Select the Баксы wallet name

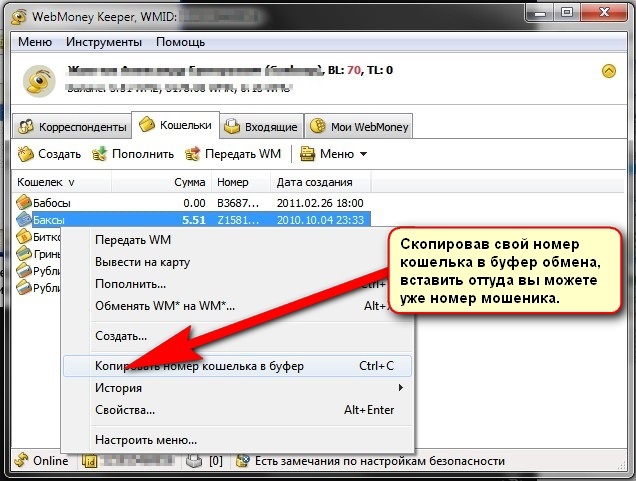(x=49, y=220)
